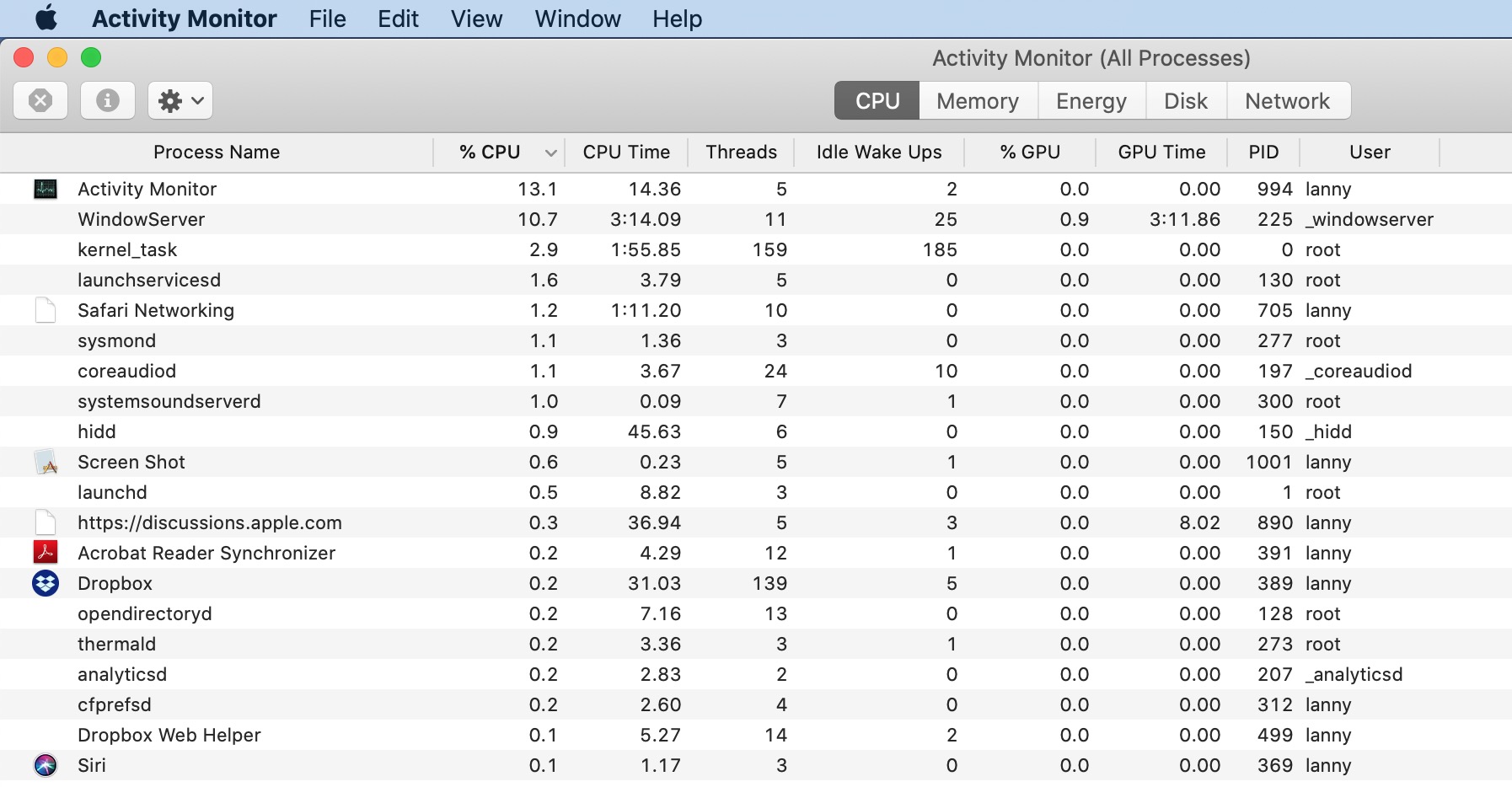Open the gear action menu

click(180, 101)
